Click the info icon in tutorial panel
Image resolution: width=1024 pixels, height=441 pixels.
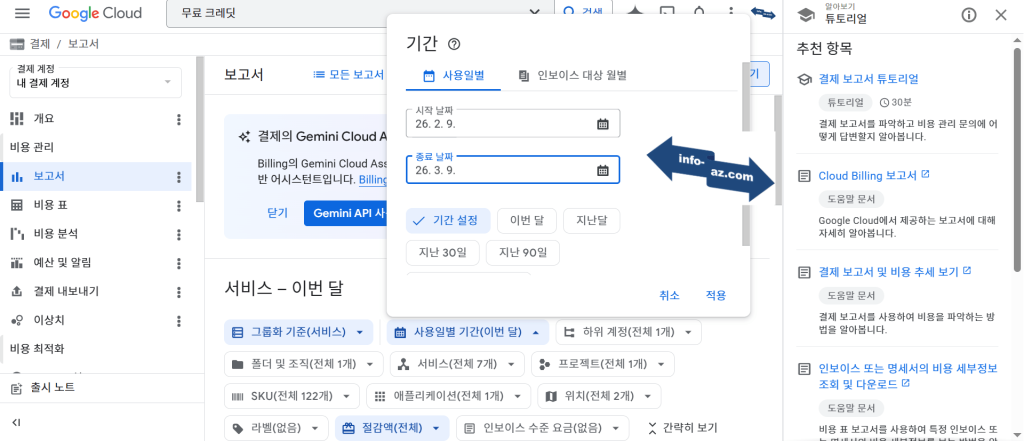[969, 14]
